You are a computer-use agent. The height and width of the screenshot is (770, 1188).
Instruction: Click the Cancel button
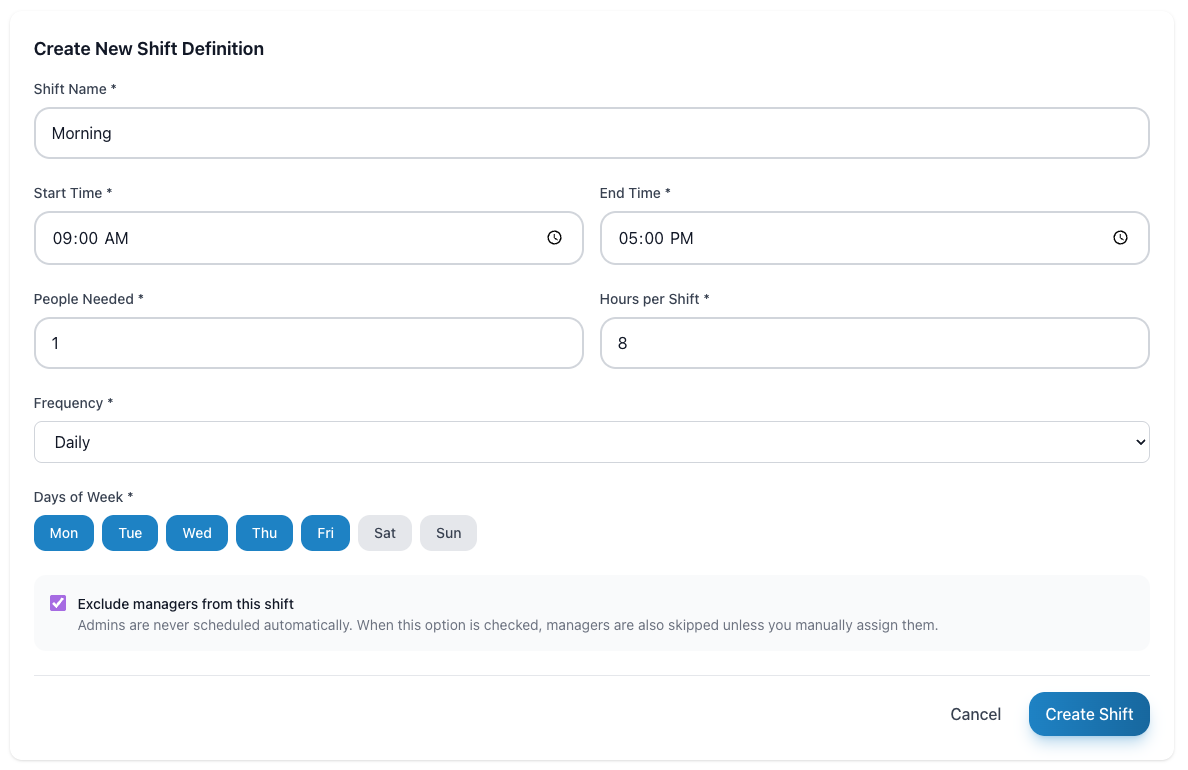[975, 714]
